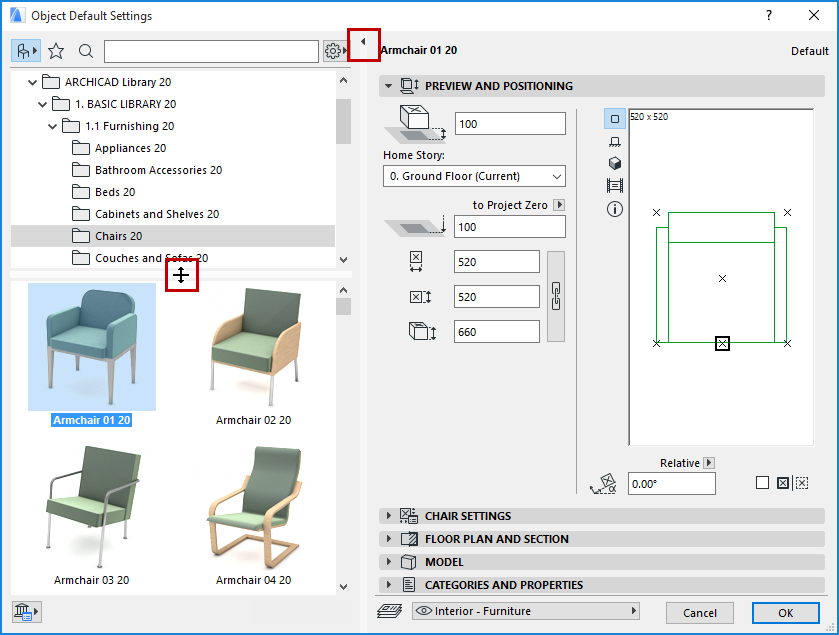Image resolution: width=839 pixels, height=635 pixels.
Task: Toggle the mirror object checkbox with X
Action: click(783, 483)
